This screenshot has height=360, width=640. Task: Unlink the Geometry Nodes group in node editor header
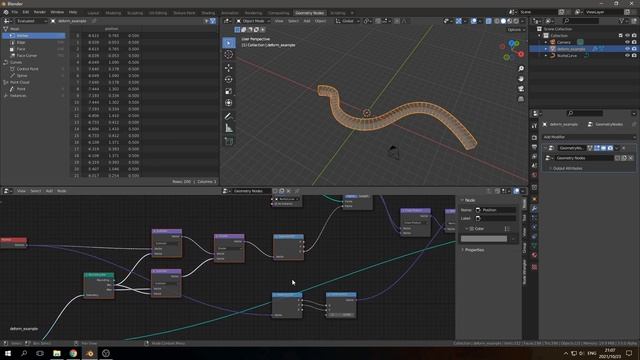(289, 191)
